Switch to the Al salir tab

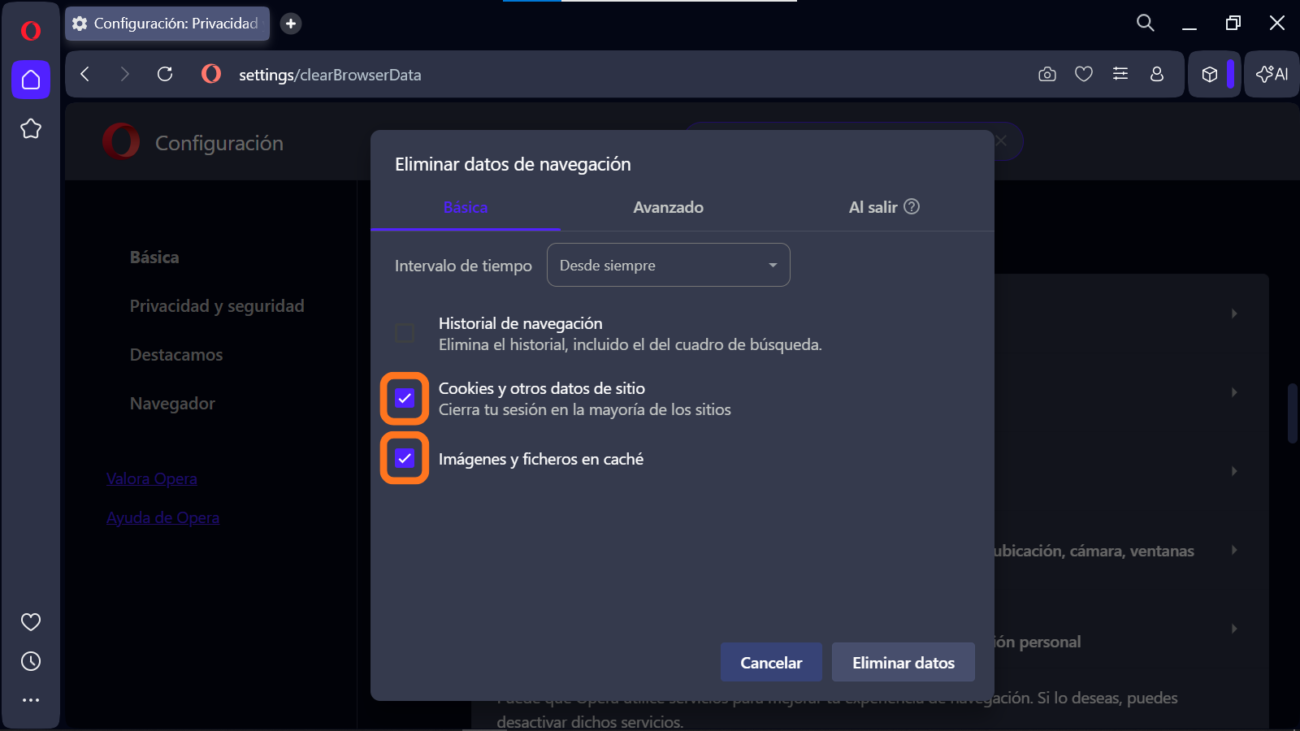pyautogui.click(x=872, y=208)
